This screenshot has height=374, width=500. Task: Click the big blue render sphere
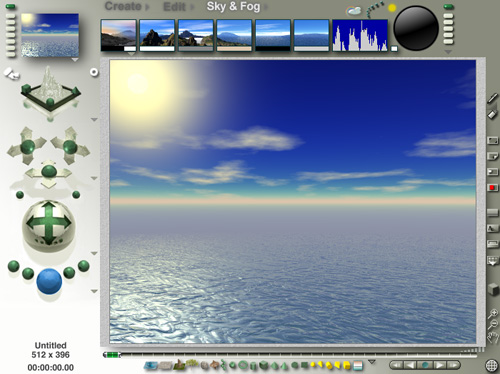coord(49,281)
